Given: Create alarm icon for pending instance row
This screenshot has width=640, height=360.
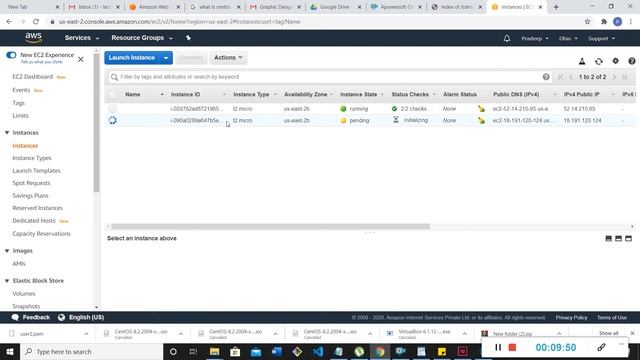Looking at the screenshot, I should (482, 120).
